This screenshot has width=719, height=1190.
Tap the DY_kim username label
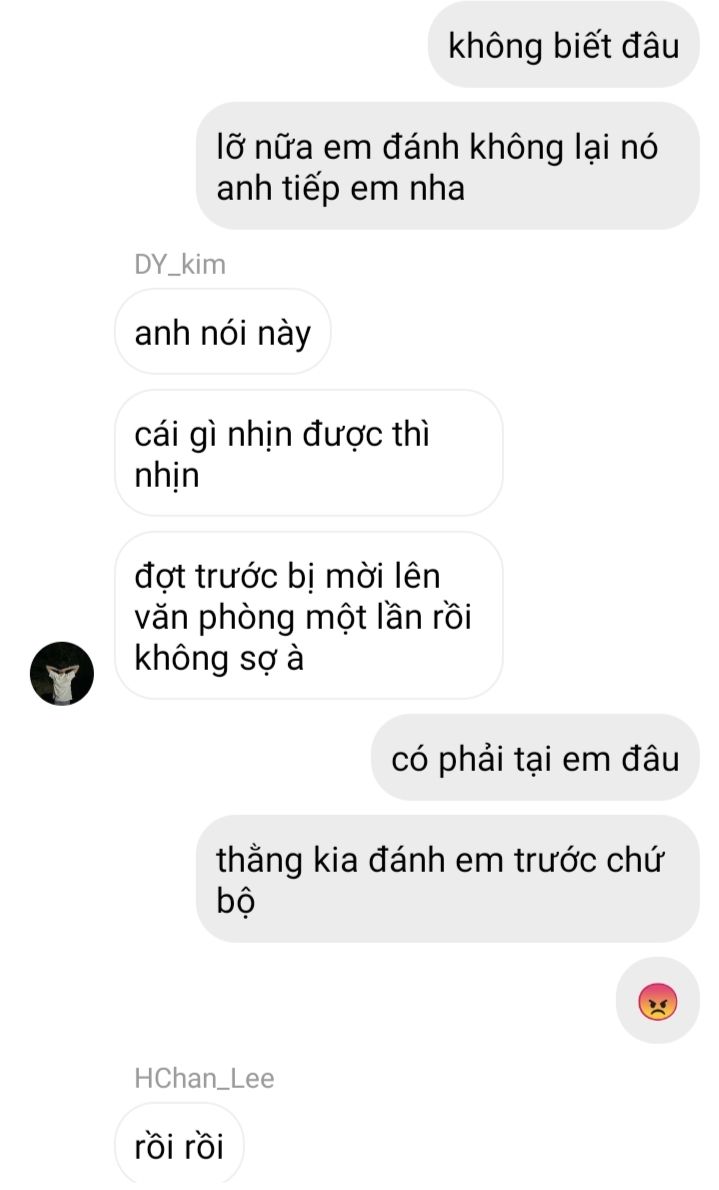coord(180,264)
